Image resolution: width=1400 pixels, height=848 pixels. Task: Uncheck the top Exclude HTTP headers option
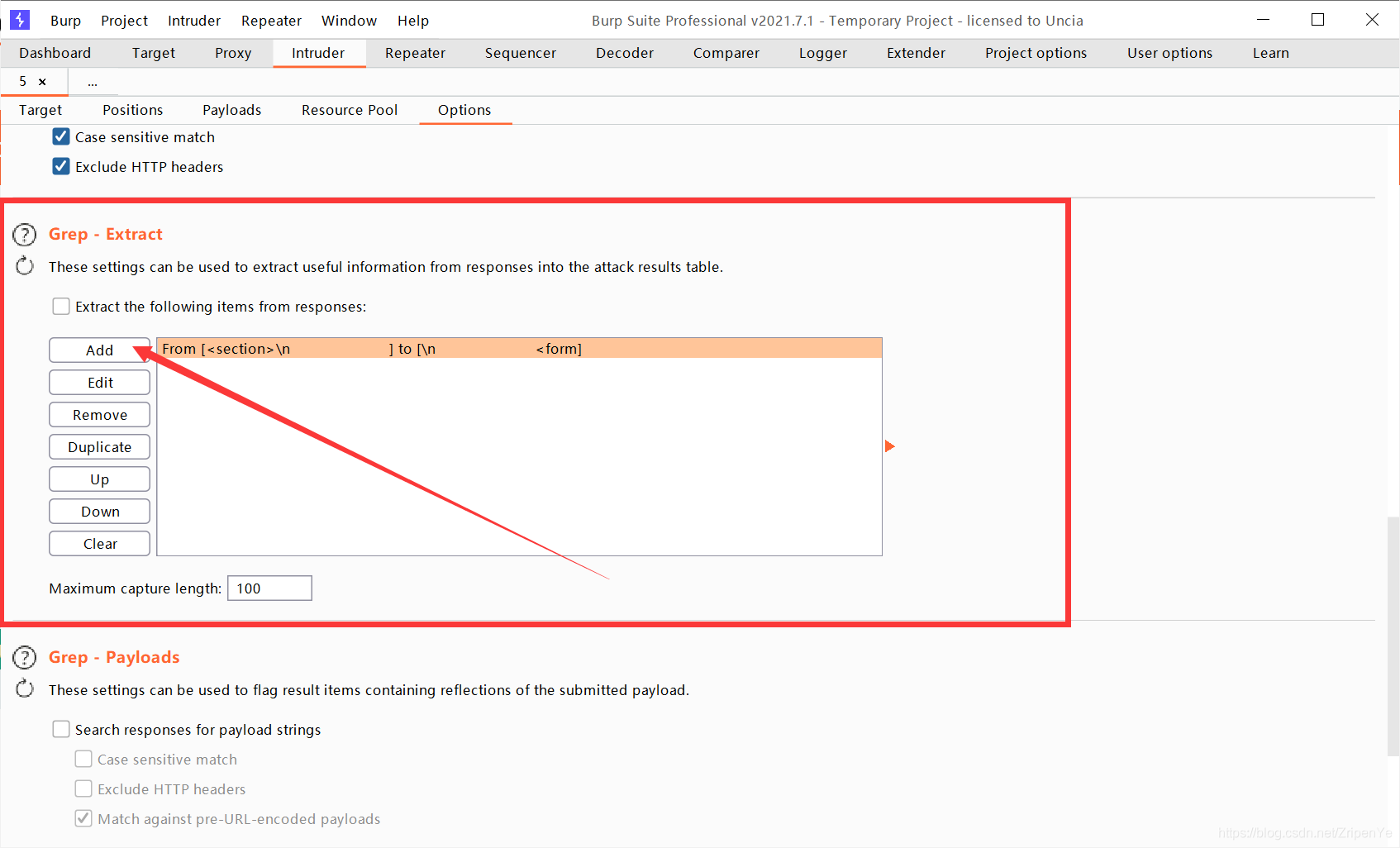(x=61, y=166)
